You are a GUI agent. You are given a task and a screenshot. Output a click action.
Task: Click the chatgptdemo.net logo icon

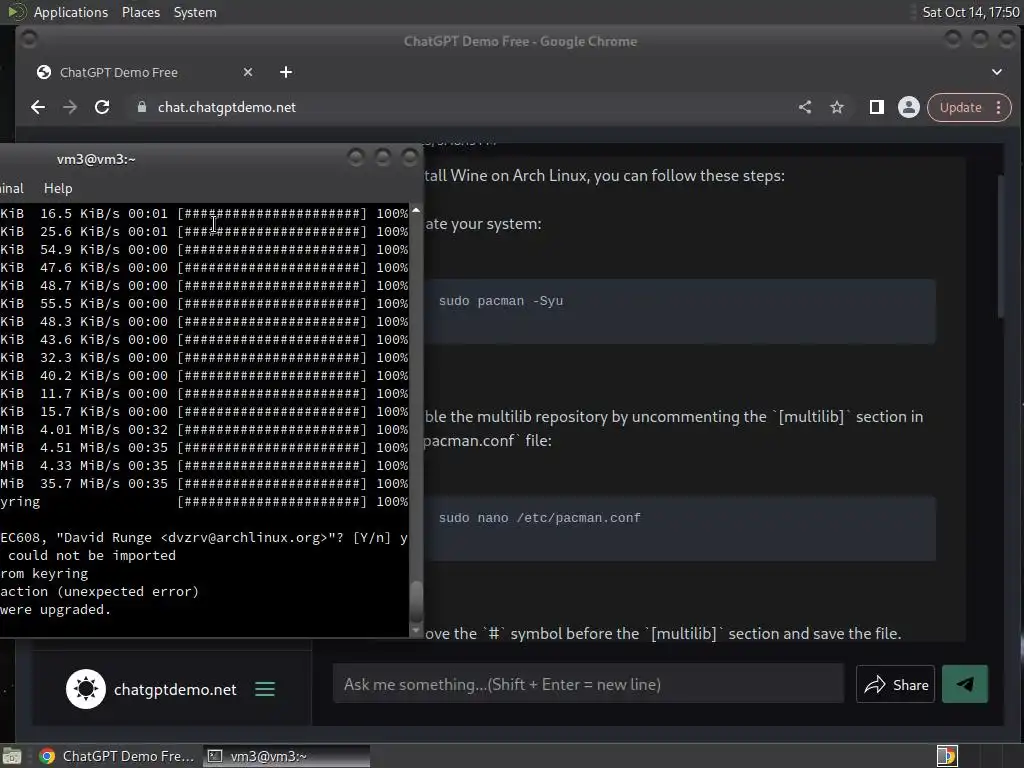pyautogui.click(x=86, y=689)
